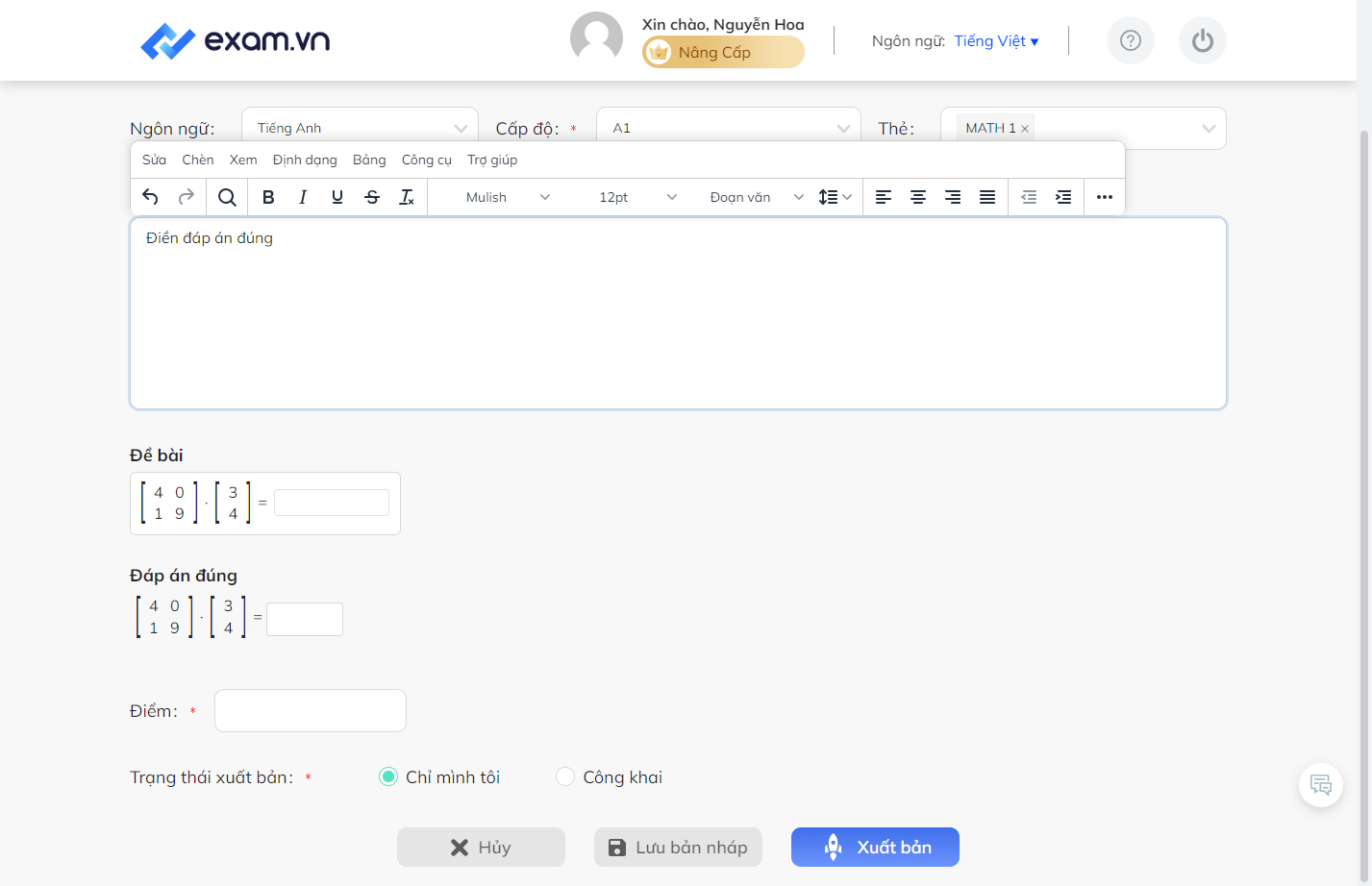The height and width of the screenshot is (886, 1372).
Task: Click the power logout icon
Action: [1203, 40]
